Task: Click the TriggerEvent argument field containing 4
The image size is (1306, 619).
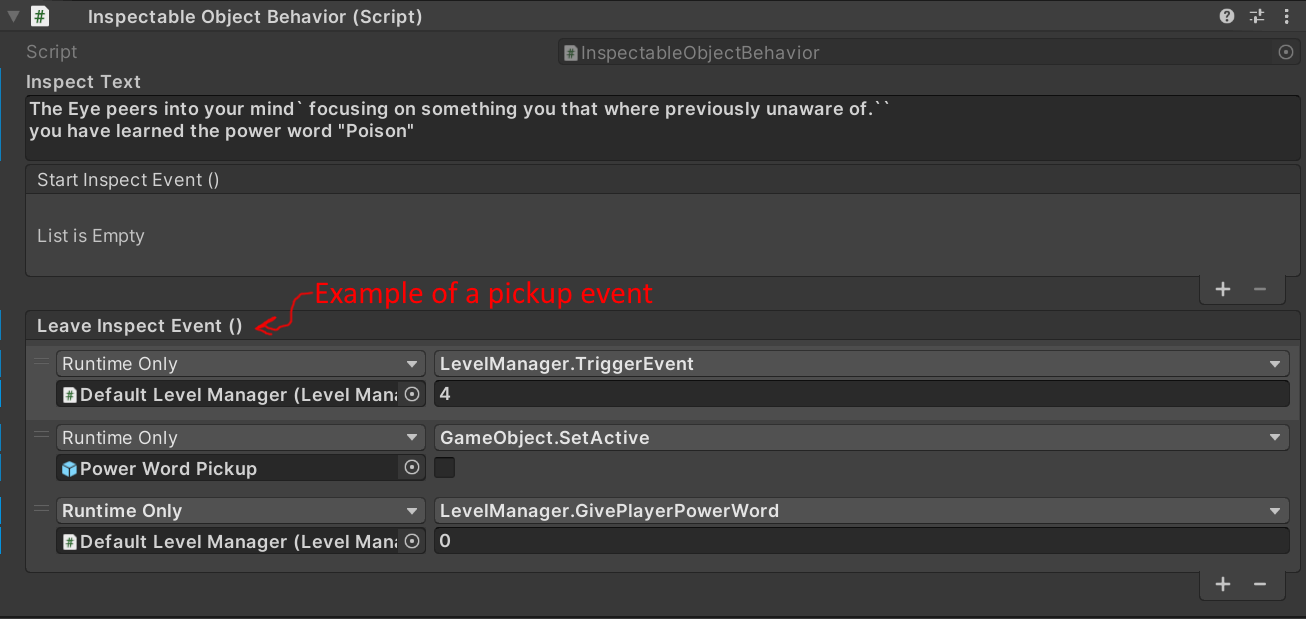Action: (x=861, y=394)
